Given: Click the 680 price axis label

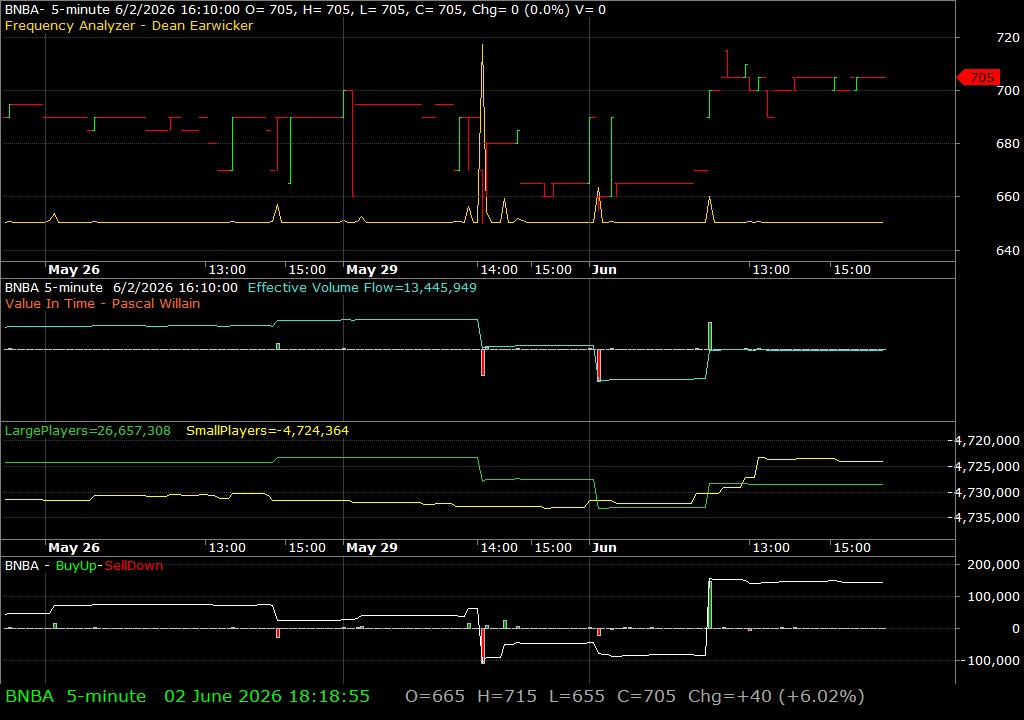Looking at the screenshot, I should pyautogui.click(x=1008, y=144).
